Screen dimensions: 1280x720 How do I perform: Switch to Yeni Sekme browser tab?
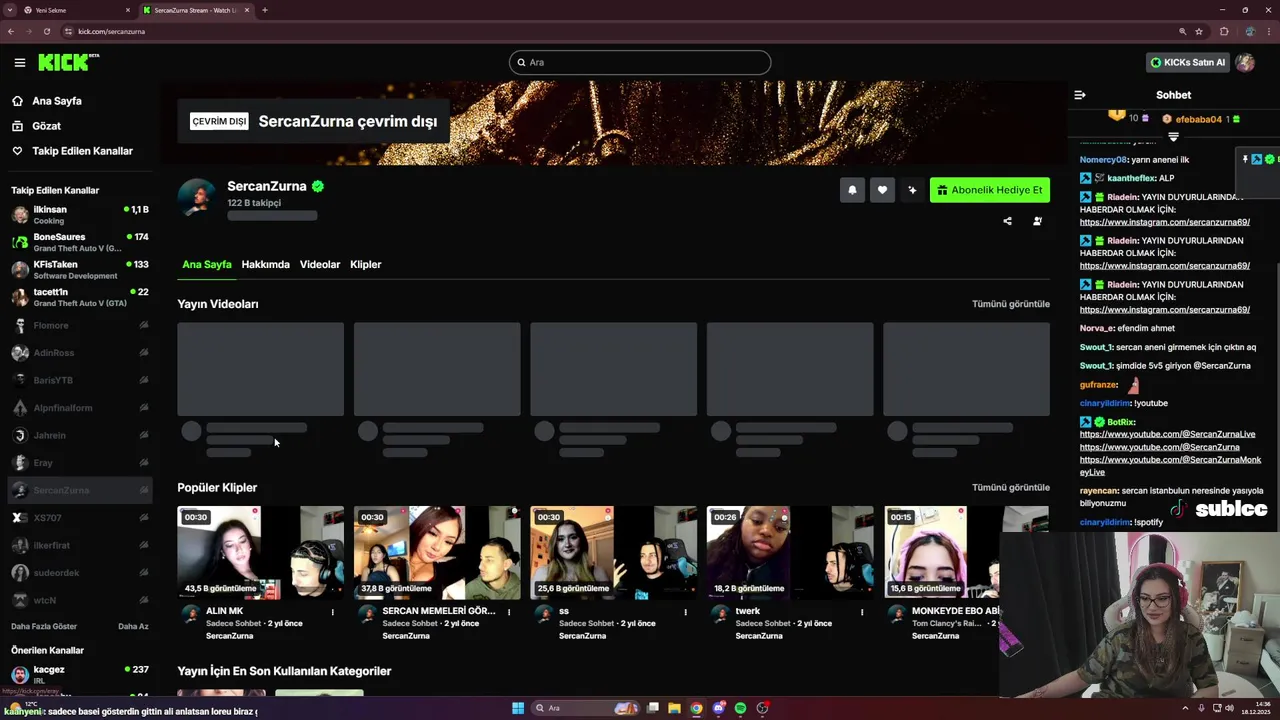coord(77,10)
